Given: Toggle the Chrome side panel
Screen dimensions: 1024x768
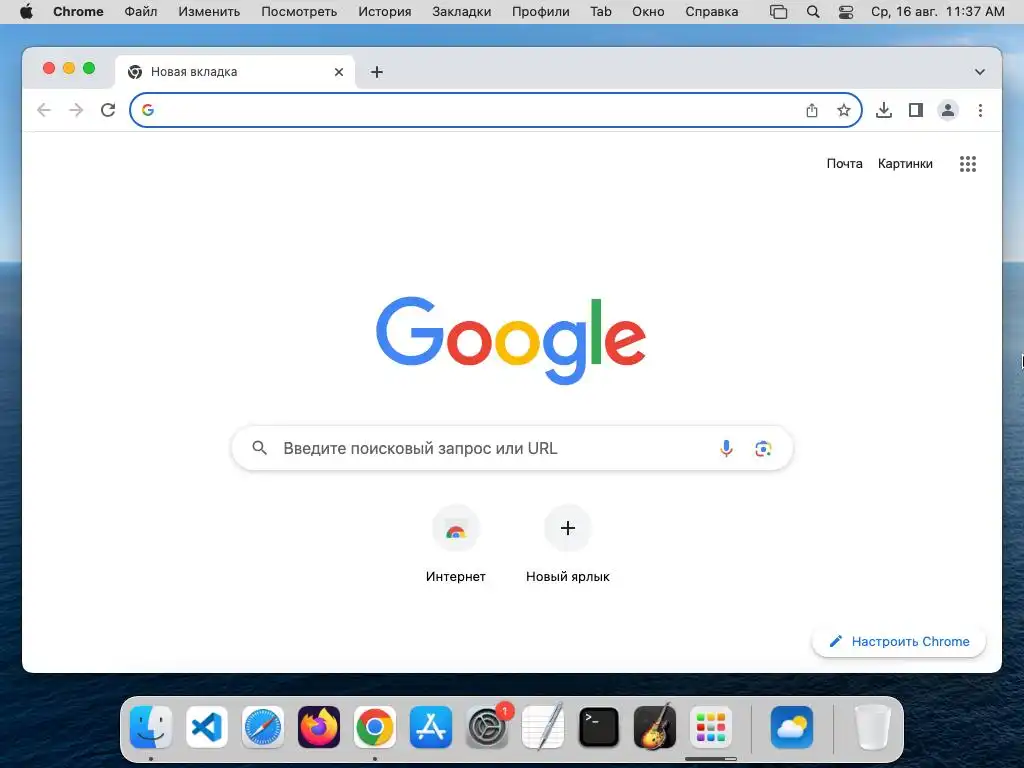Looking at the screenshot, I should click(x=916, y=110).
